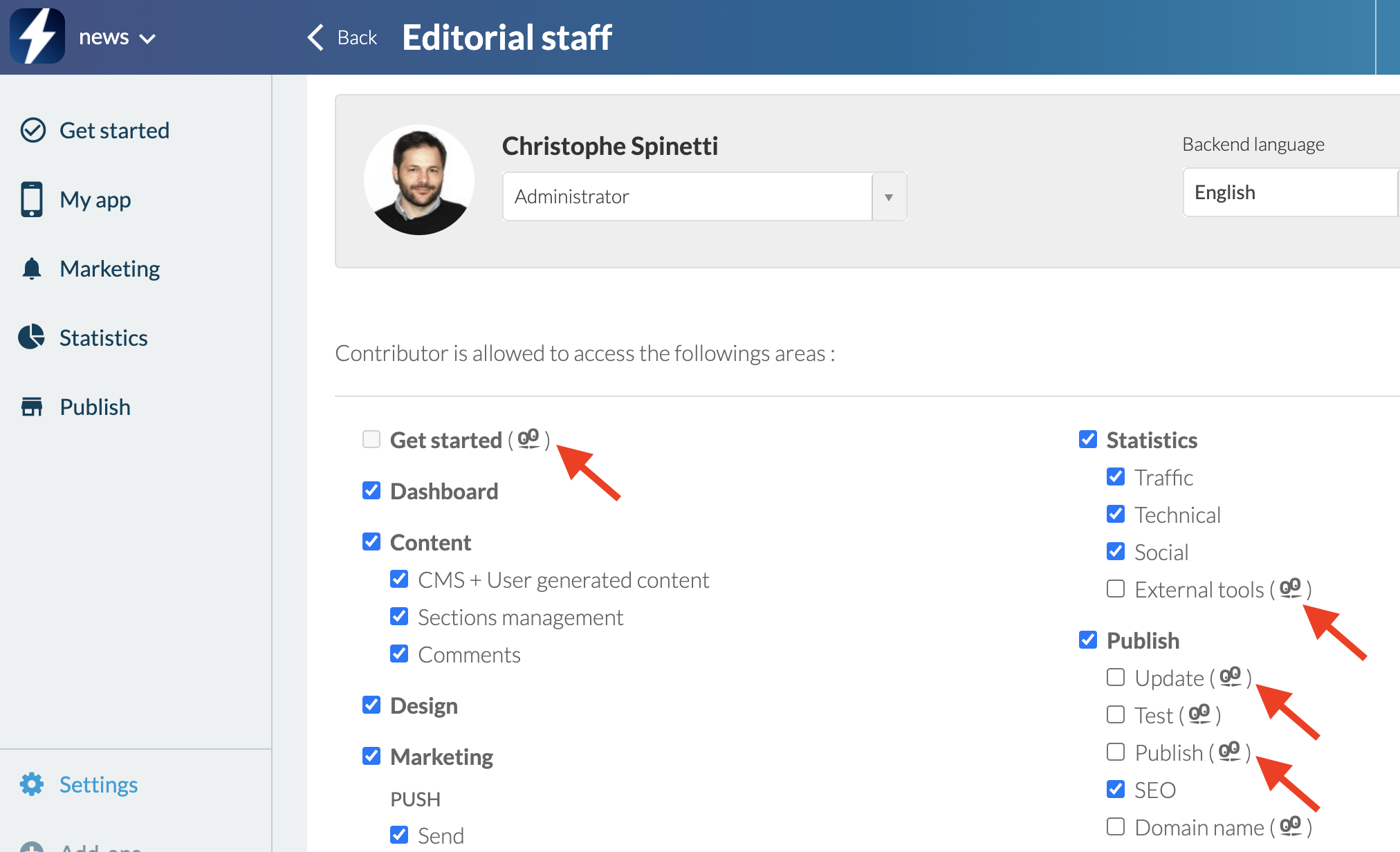Image resolution: width=1400 pixels, height=852 pixels.
Task: Click the Back link in header
Action: 357,37
